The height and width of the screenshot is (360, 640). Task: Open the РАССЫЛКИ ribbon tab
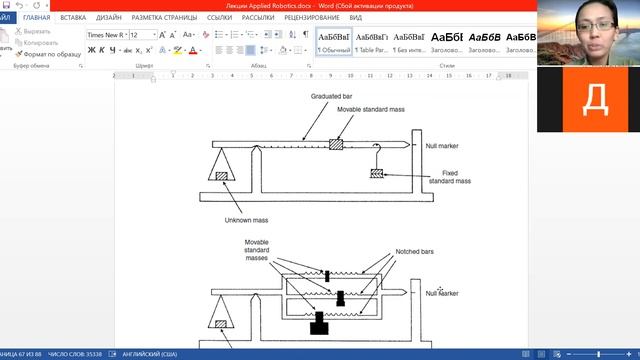coord(258,18)
